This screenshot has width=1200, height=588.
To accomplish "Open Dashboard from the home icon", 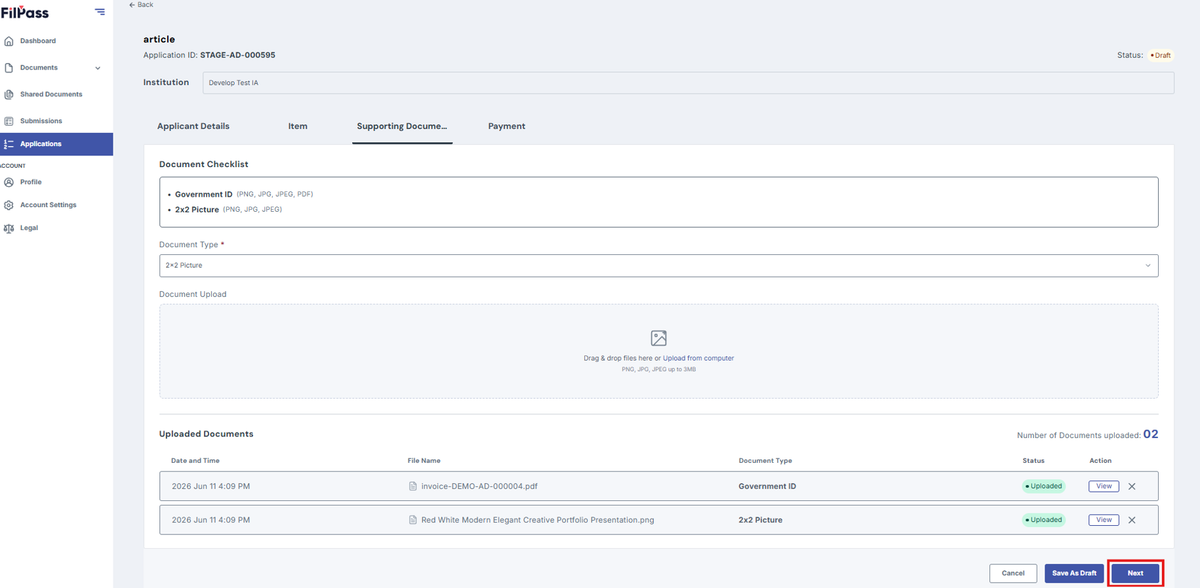I will [x=9, y=41].
